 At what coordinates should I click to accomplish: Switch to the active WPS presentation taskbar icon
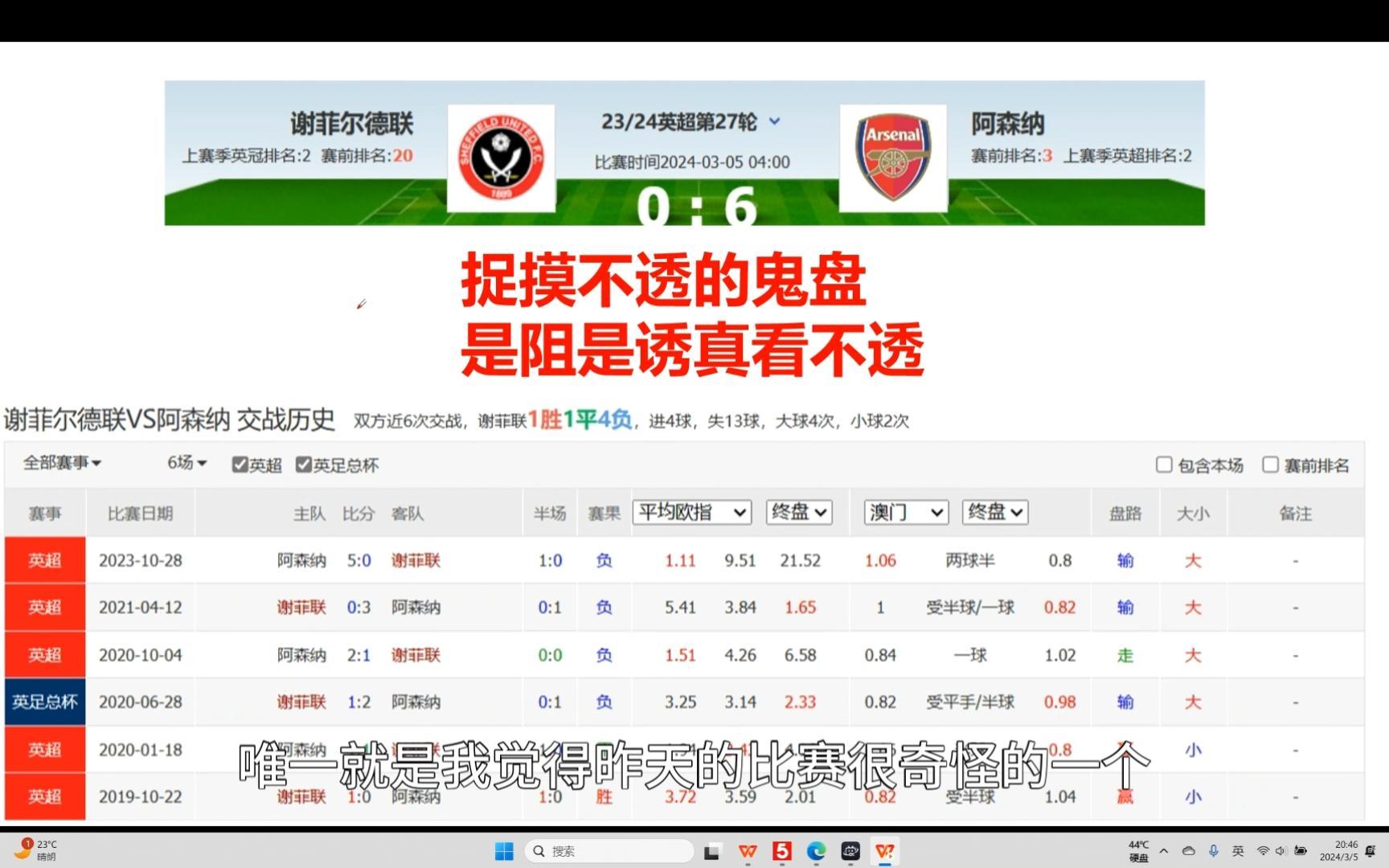pyautogui.click(x=885, y=851)
